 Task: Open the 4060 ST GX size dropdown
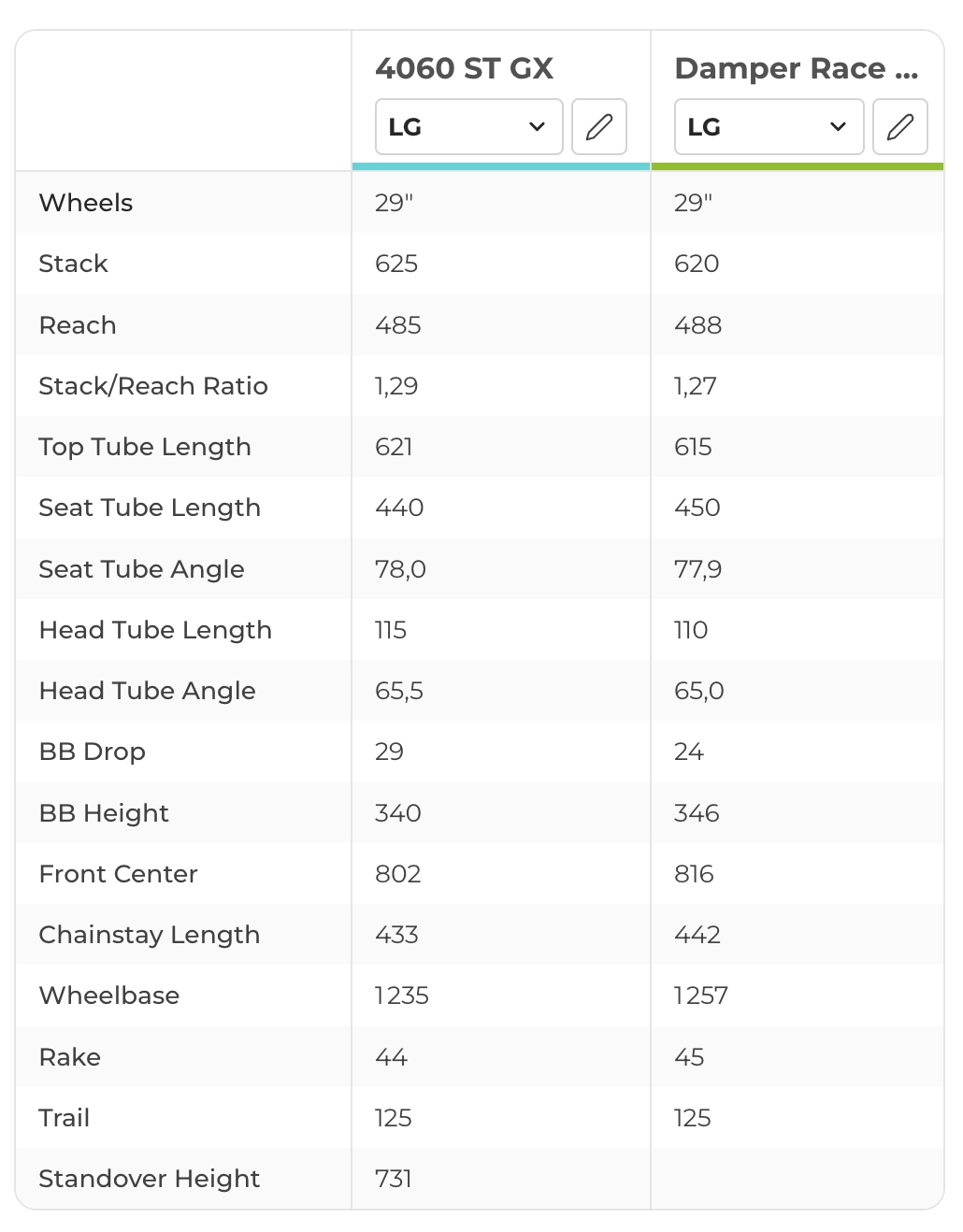pos(468,127)
